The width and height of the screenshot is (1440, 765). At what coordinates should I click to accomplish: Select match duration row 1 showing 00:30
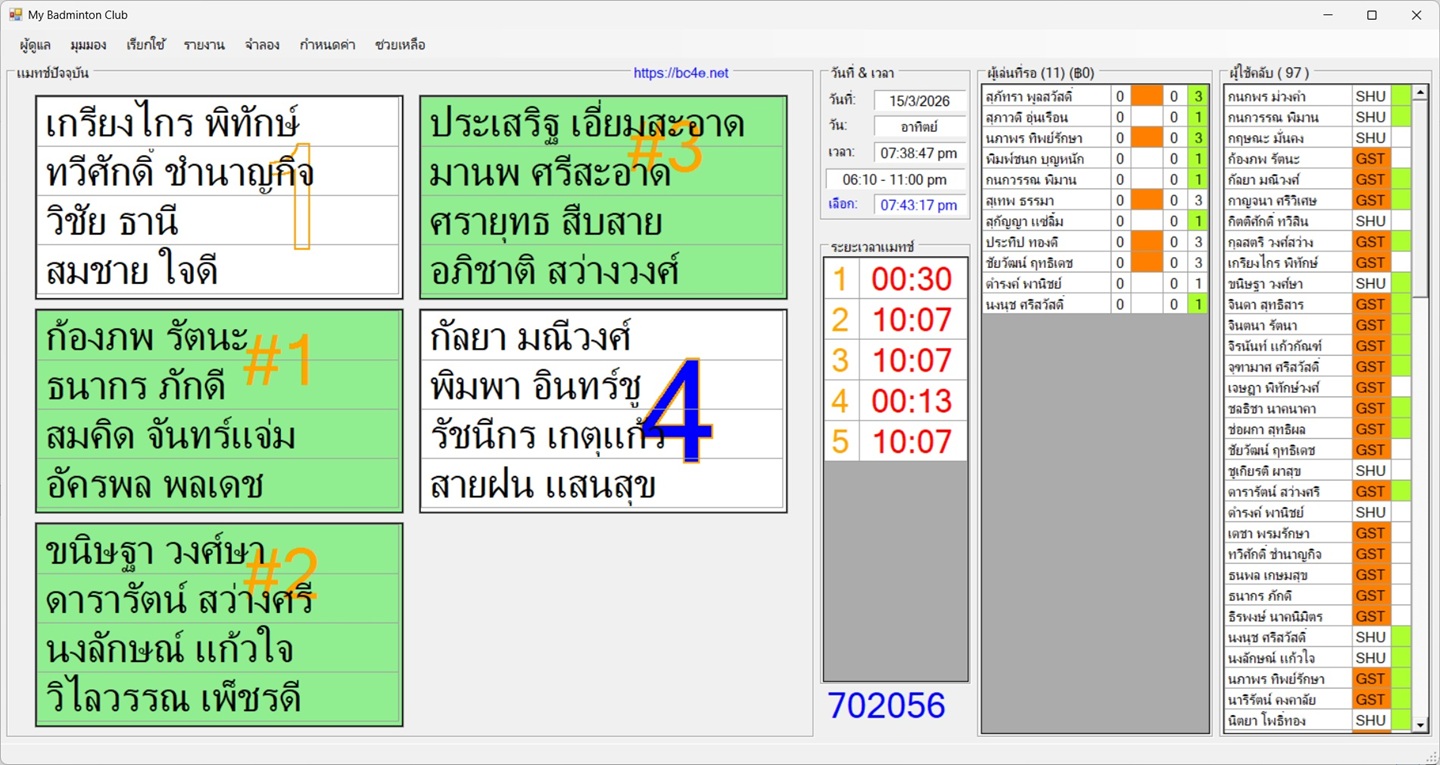pyautogui.click(x=895, y=279)
